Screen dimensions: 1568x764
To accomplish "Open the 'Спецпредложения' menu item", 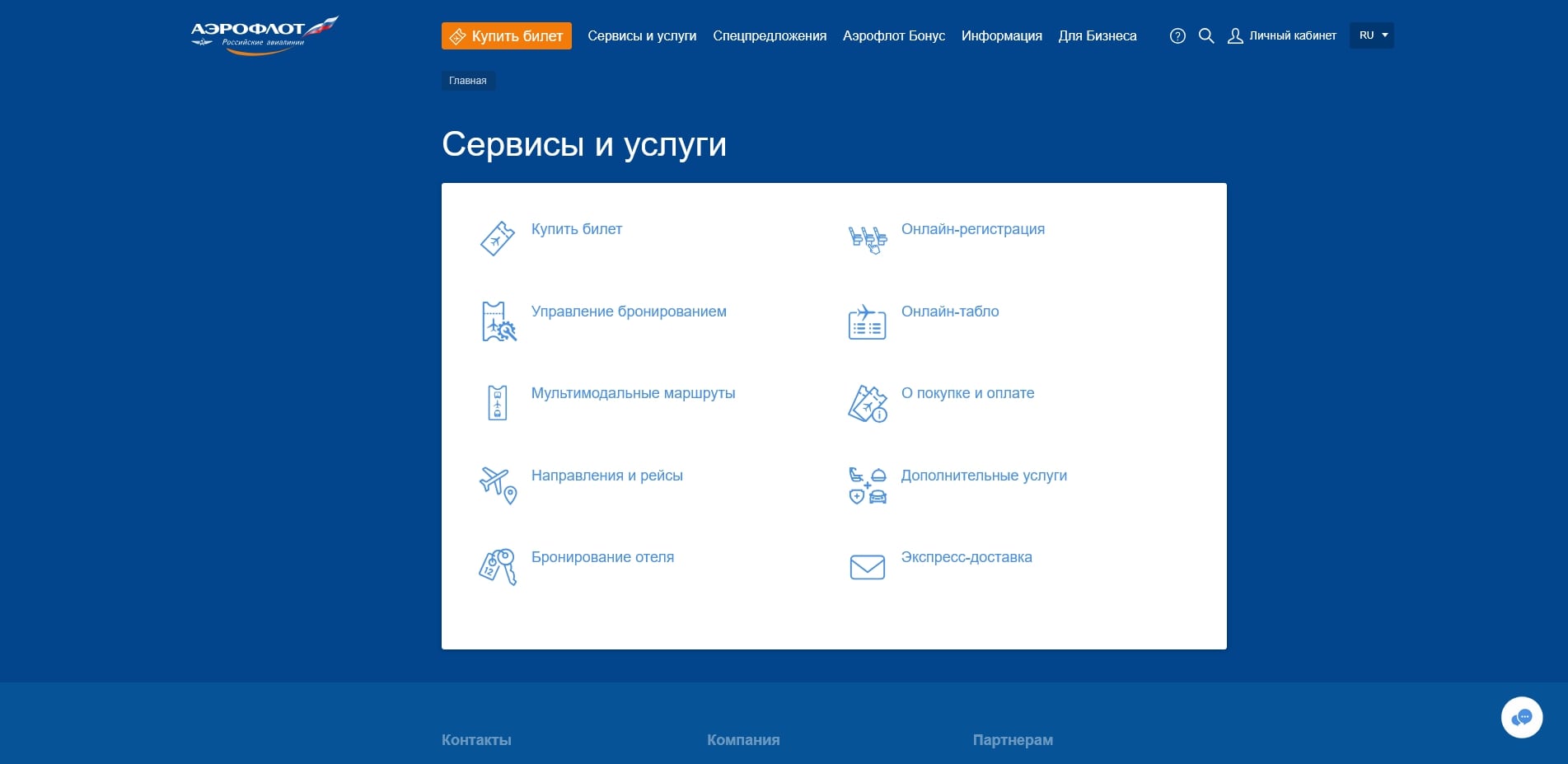I will tap(770, 35).
